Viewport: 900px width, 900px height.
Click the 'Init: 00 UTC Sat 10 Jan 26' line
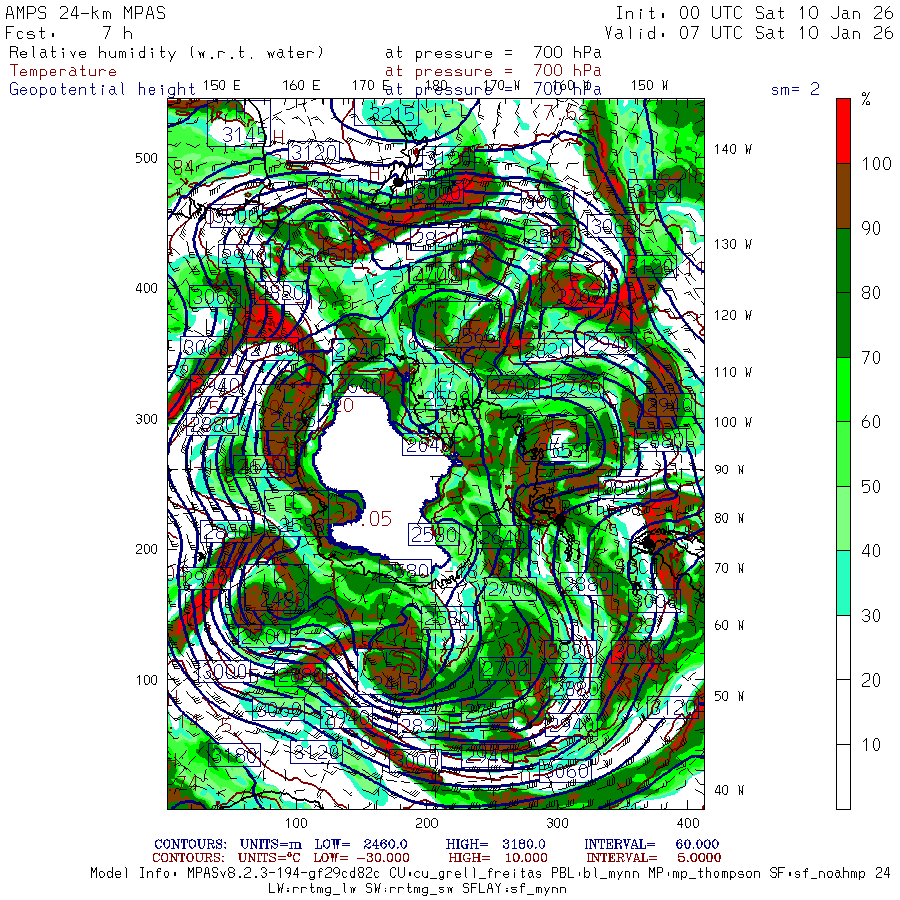click(754, 13)
